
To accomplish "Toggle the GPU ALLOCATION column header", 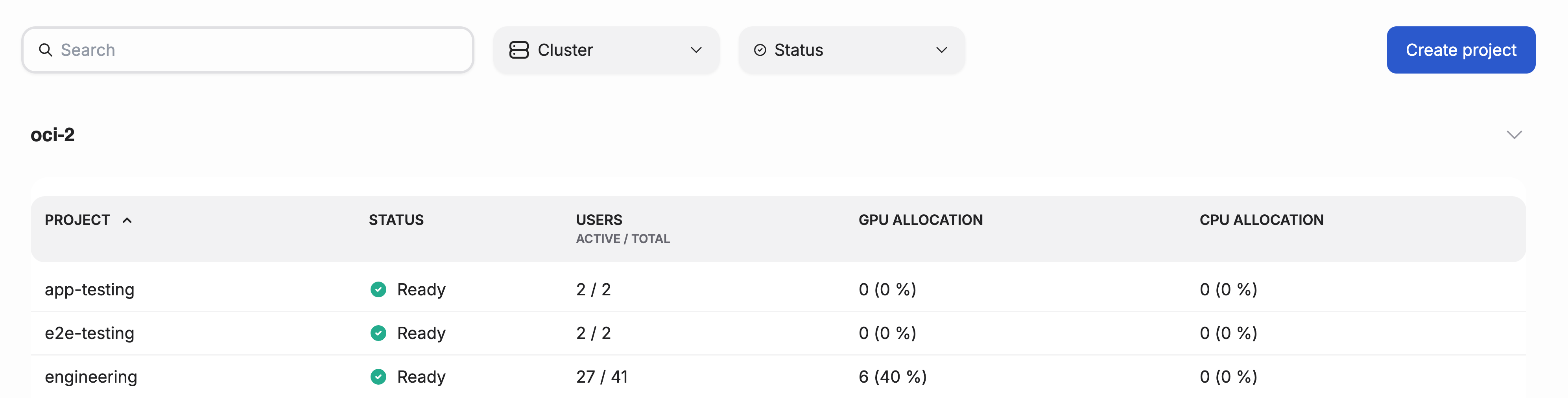I will pyautogui.click(x=921, y=220).
